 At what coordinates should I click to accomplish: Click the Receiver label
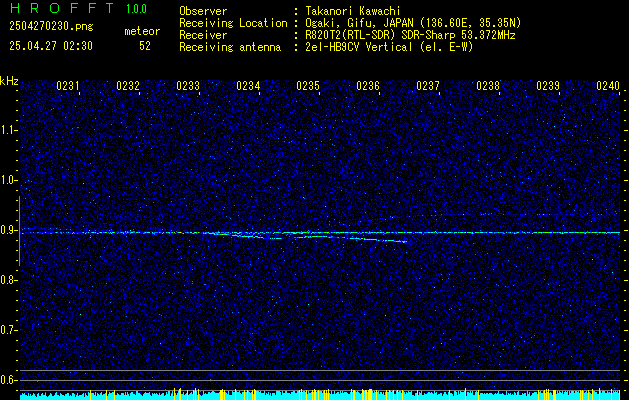pyautogui.click(x=203, y=35)
